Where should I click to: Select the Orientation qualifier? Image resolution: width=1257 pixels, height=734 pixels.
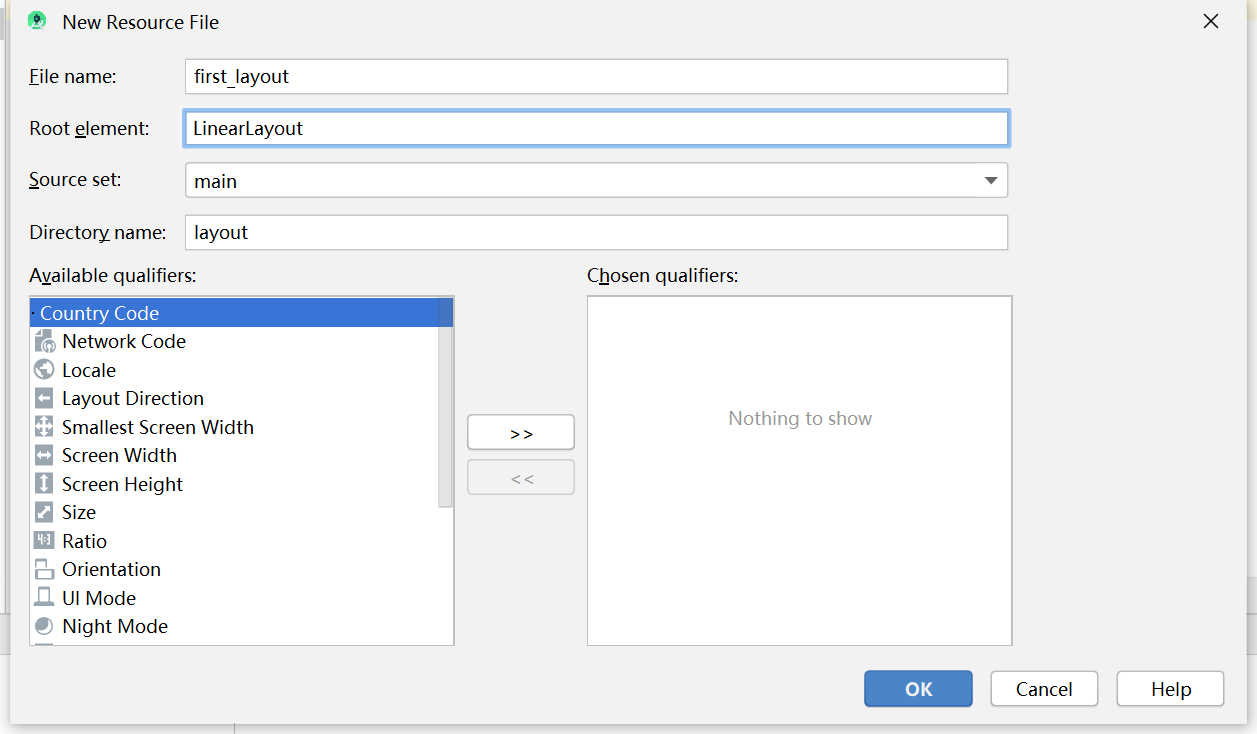[234, 569]
